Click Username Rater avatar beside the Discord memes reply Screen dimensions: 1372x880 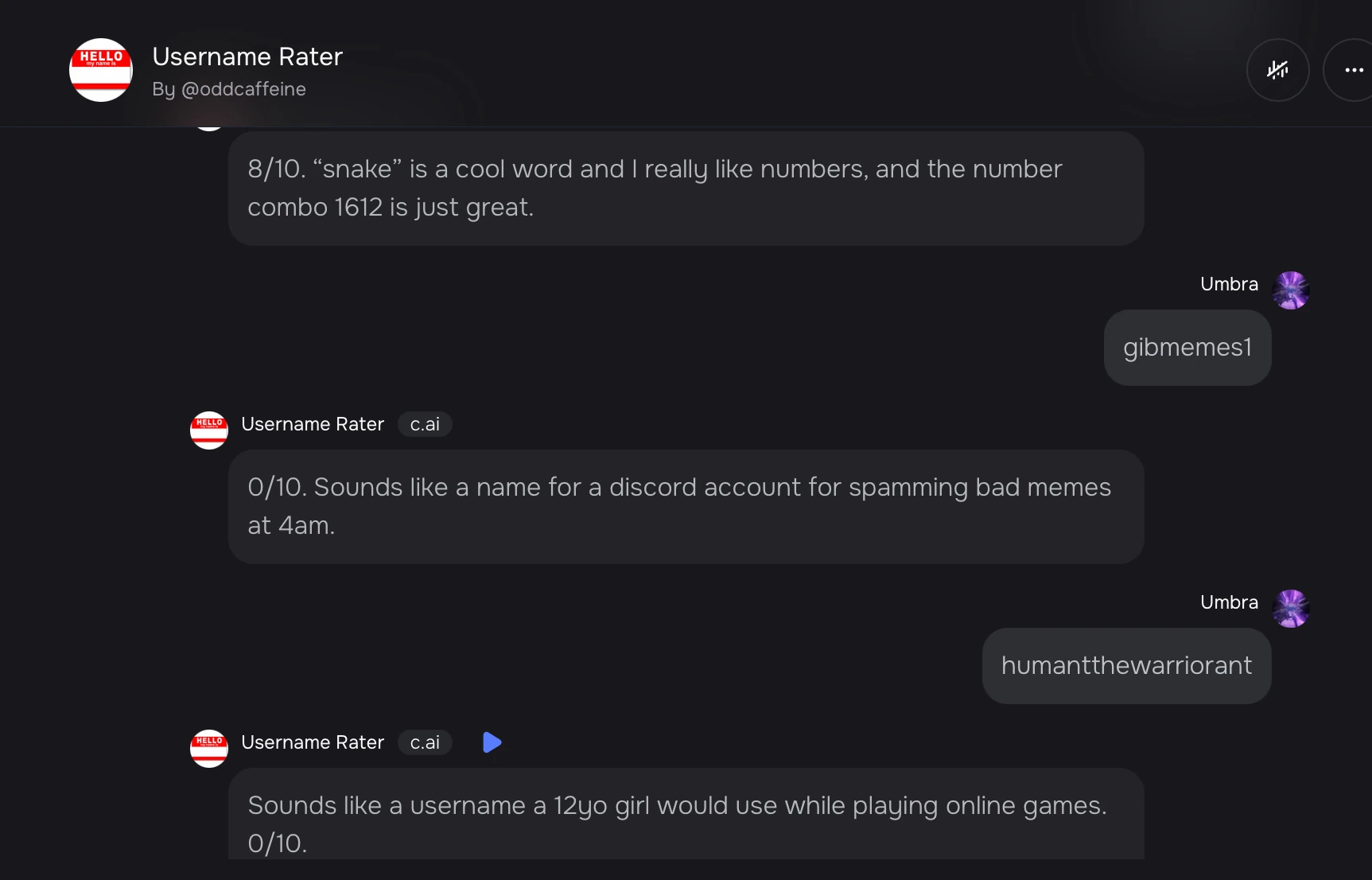tap(209, 430)
